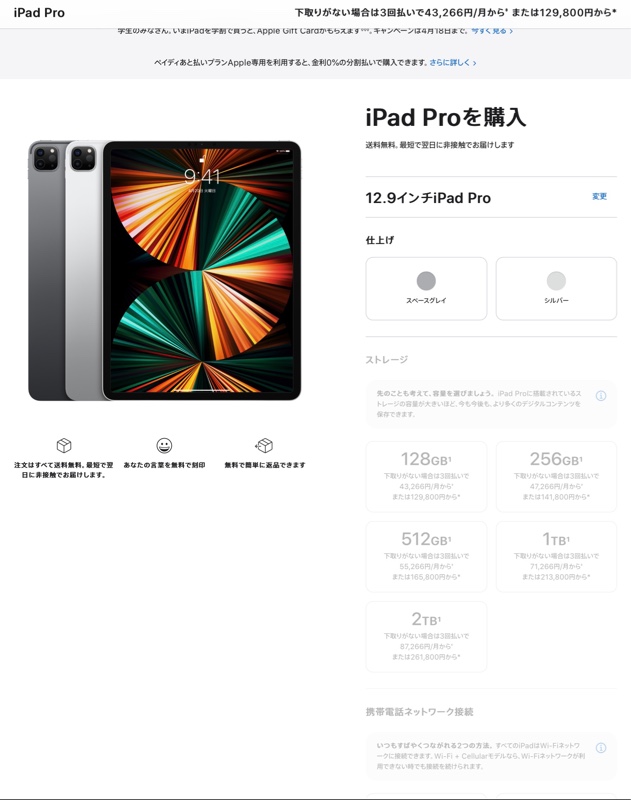Choose the 256GB storage option
The width and height of the screenshot is (631, 800).
pyautogui.click(x=556, y=477)
